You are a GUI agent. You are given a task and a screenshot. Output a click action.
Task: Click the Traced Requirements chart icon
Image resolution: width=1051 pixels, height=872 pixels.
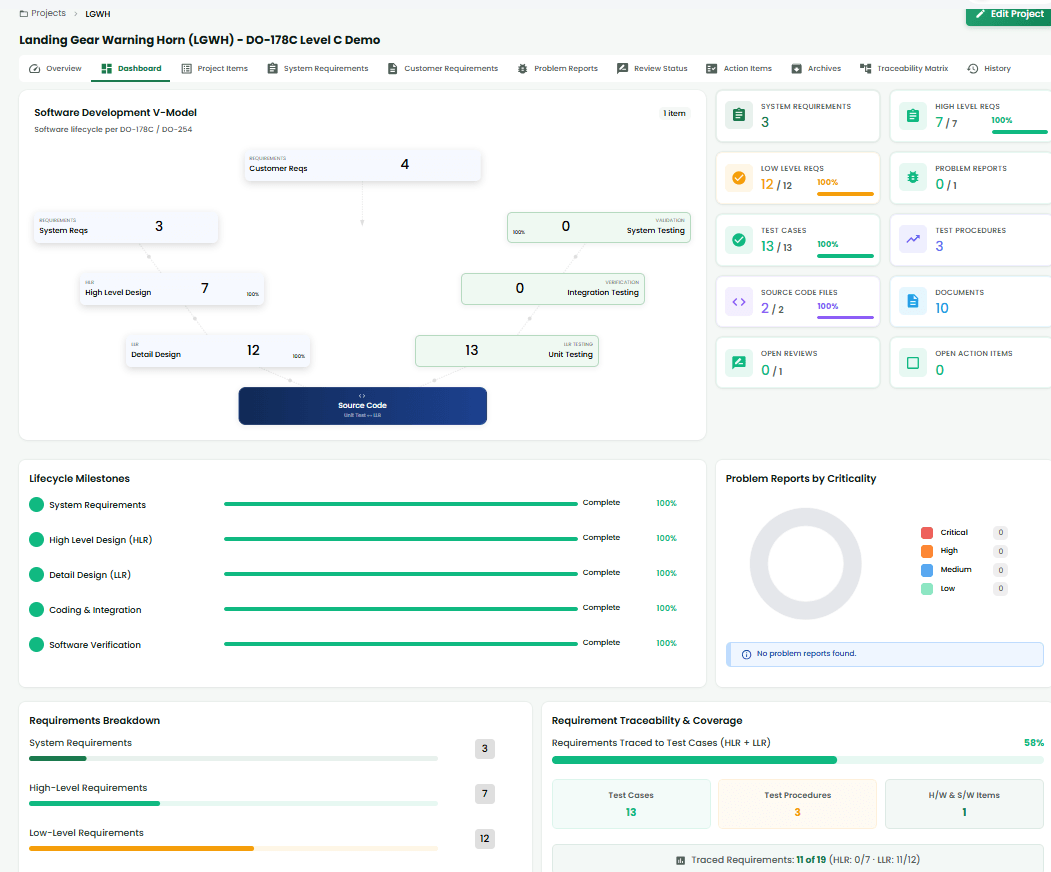tap(680, 860)
